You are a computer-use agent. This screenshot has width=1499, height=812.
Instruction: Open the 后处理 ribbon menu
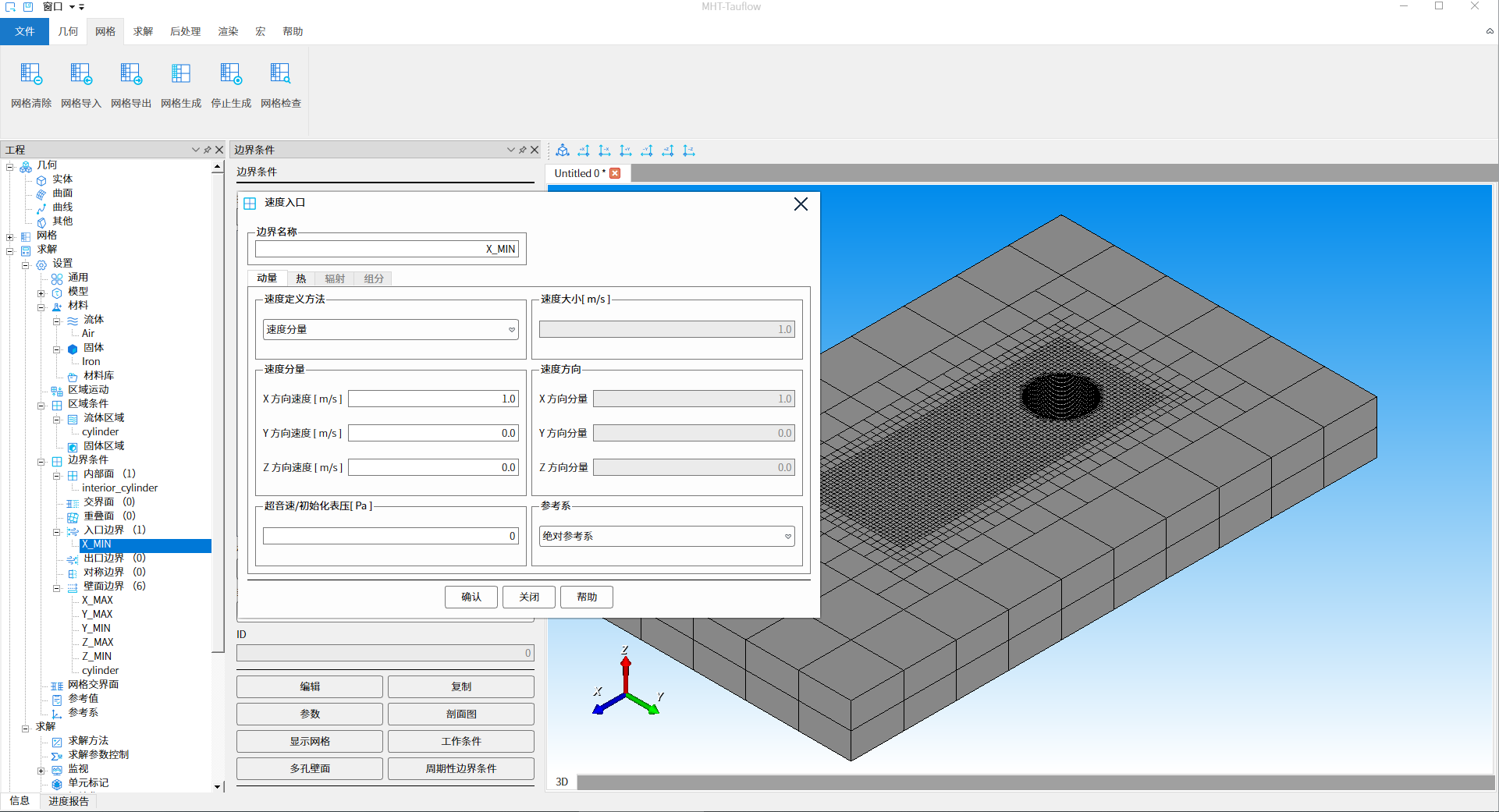tap(185, 31)
